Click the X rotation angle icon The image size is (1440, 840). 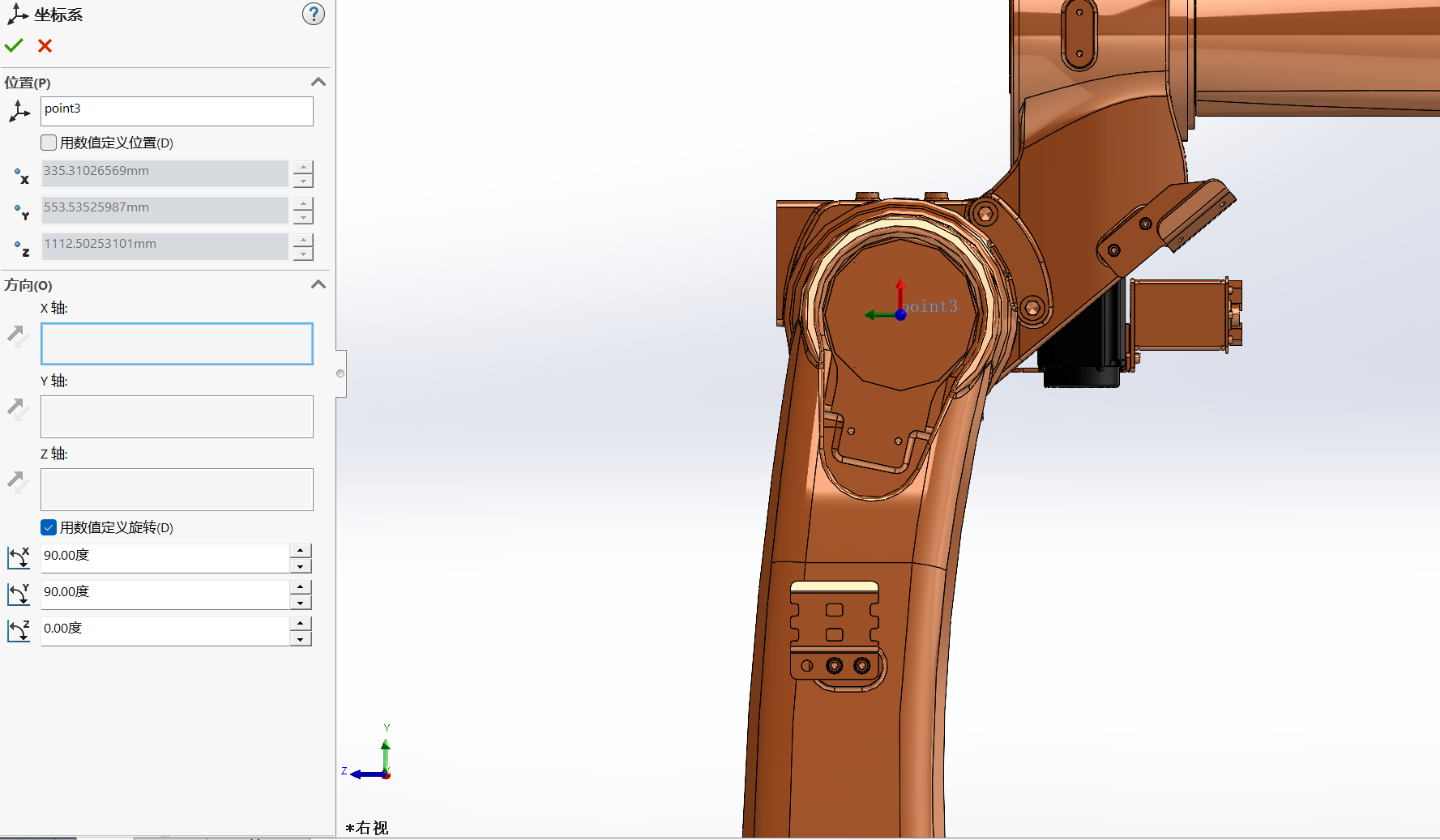pos(19,557)
